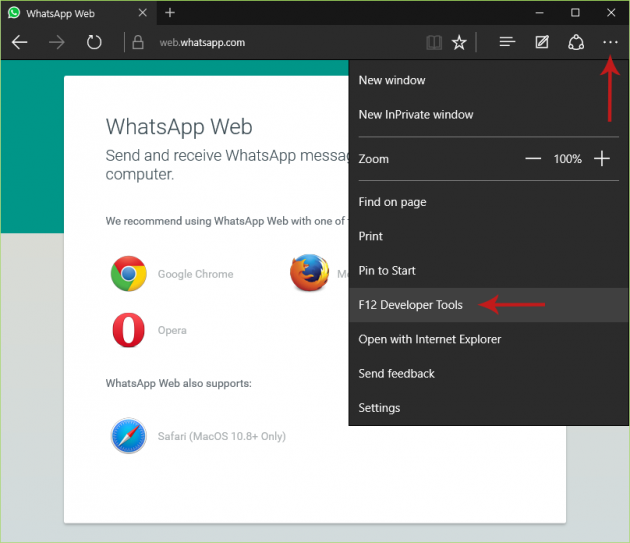Open Reading view book icon
Viewport: 630px width, 543px height.
[x=433, y=43]
